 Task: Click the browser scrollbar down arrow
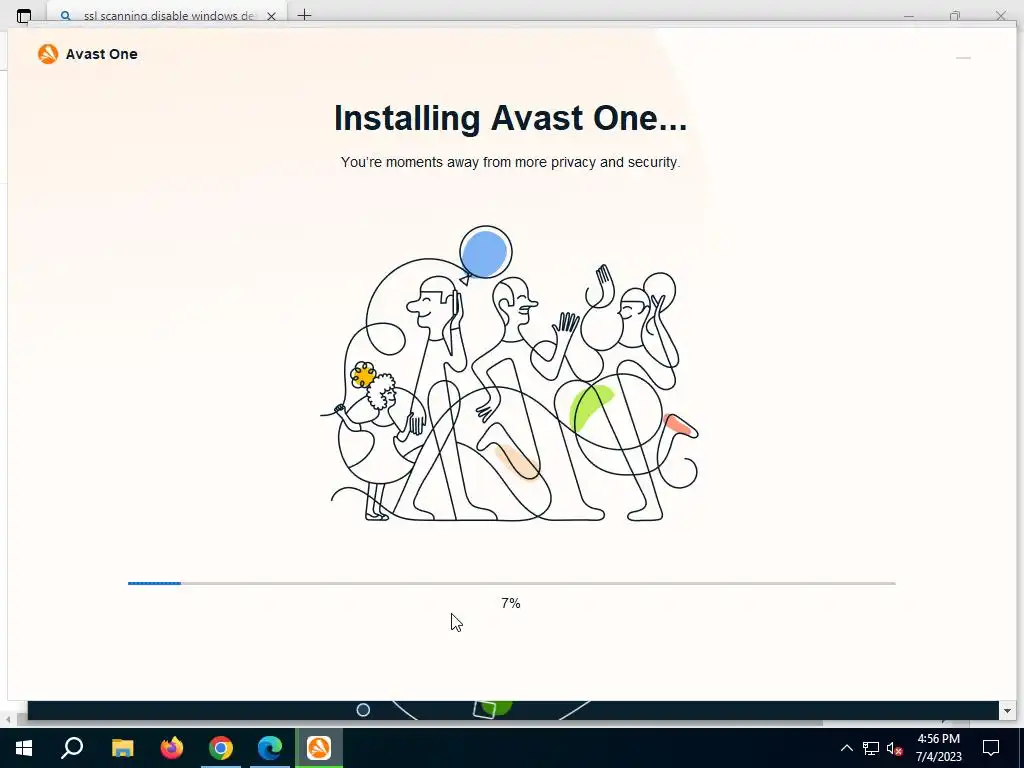pyautogui.click(x=1007, y=711)
